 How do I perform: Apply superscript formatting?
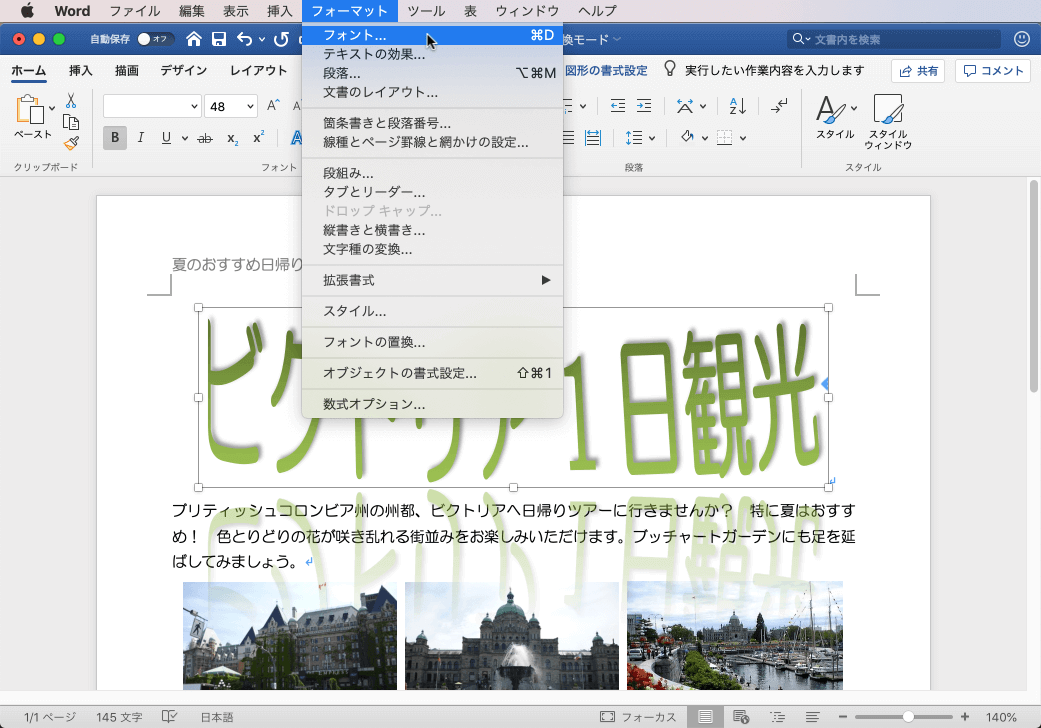258,136
